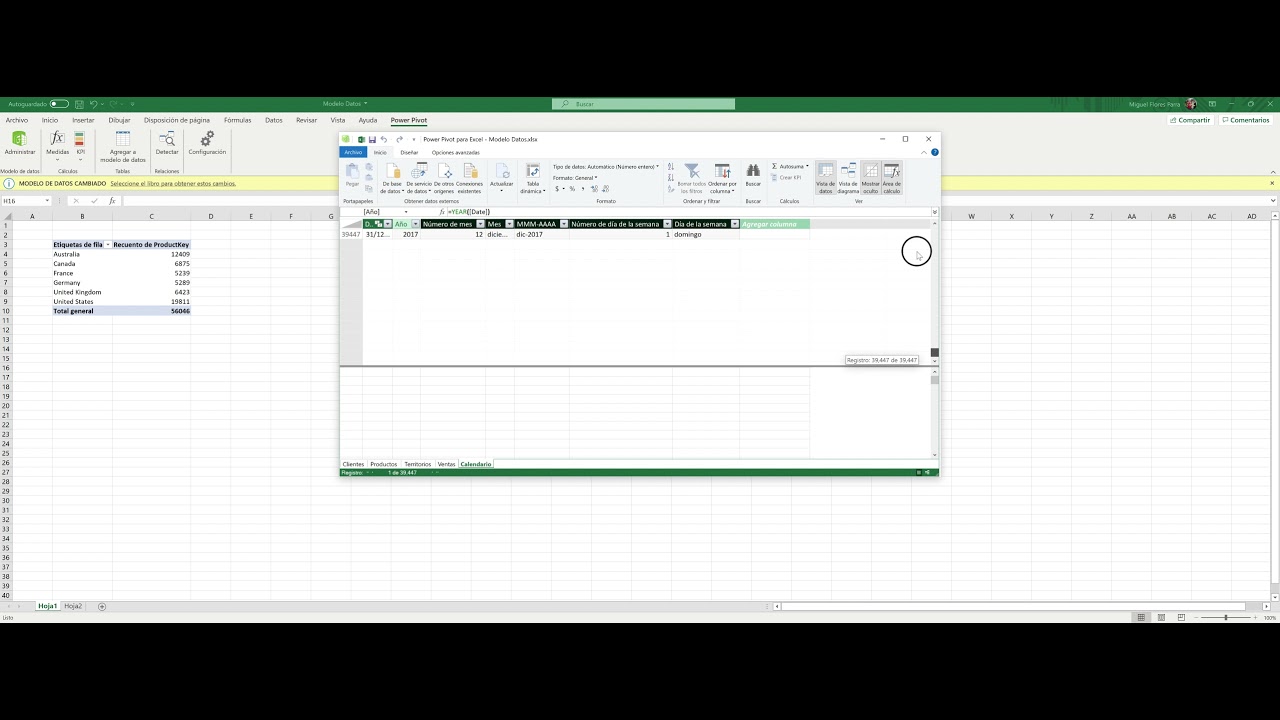Screen dimensions: 1280x720
Task: Open Configuración gear icon
Action: [207, 139]
